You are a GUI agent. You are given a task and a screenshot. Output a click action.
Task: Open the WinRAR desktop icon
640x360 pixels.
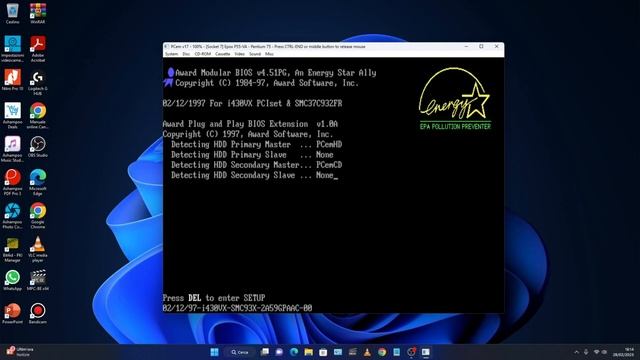click(x=38, y=13)
